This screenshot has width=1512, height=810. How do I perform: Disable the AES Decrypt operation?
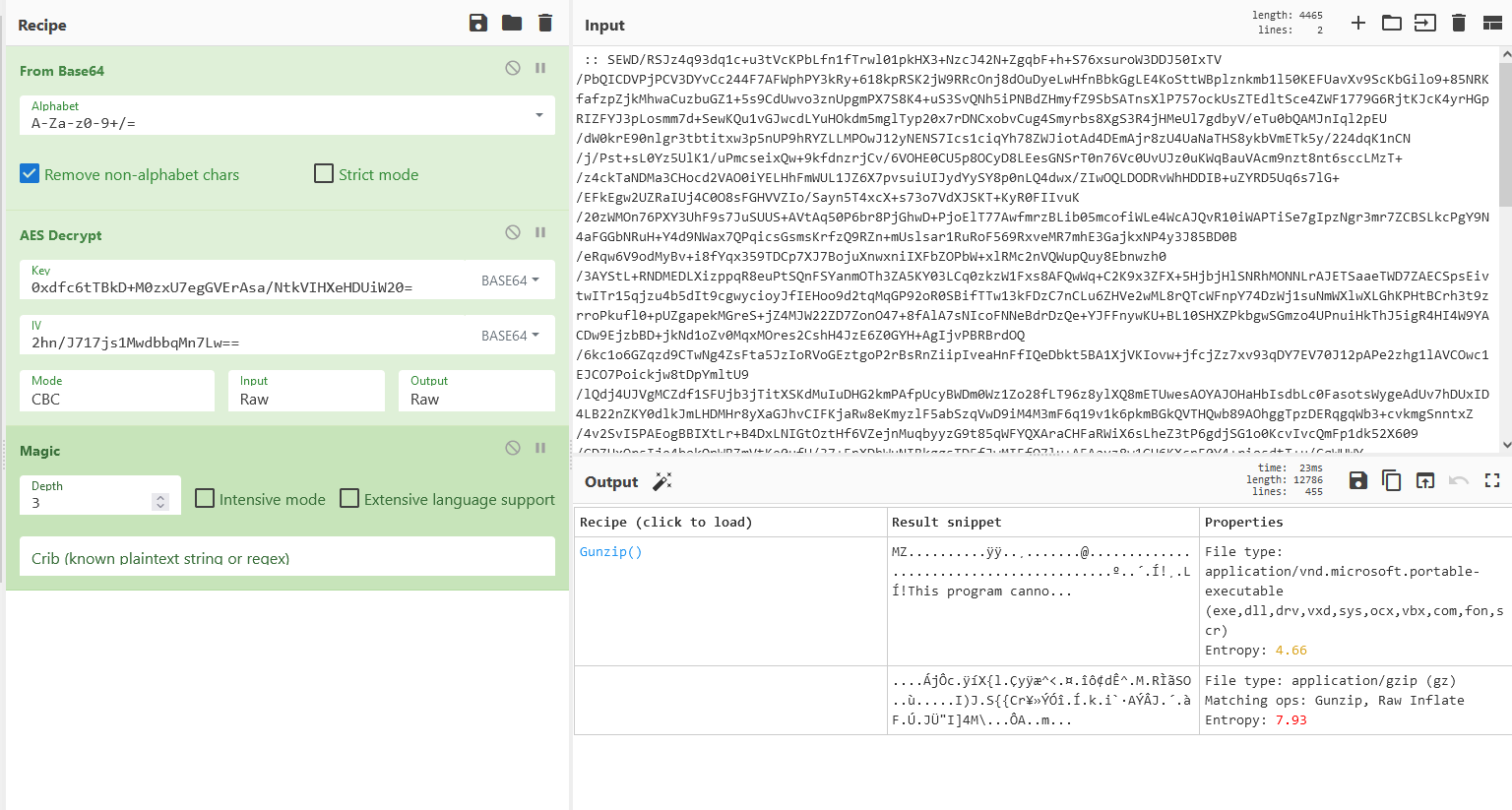pos(513,232)
